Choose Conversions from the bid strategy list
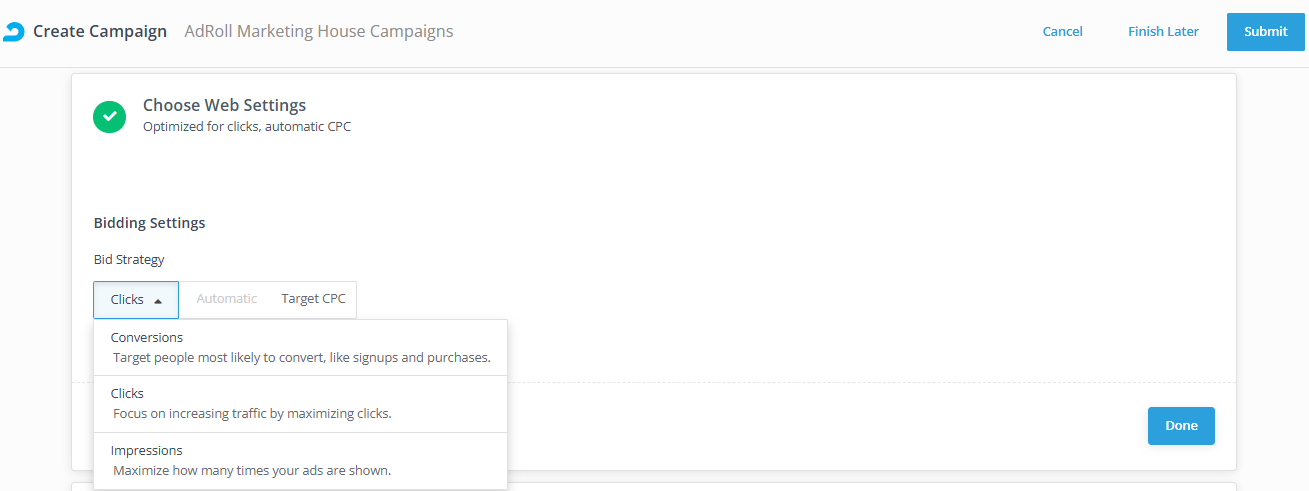The width and height of the screenshot is (1309, 491). pyautogui.click(x=147, y=338)
